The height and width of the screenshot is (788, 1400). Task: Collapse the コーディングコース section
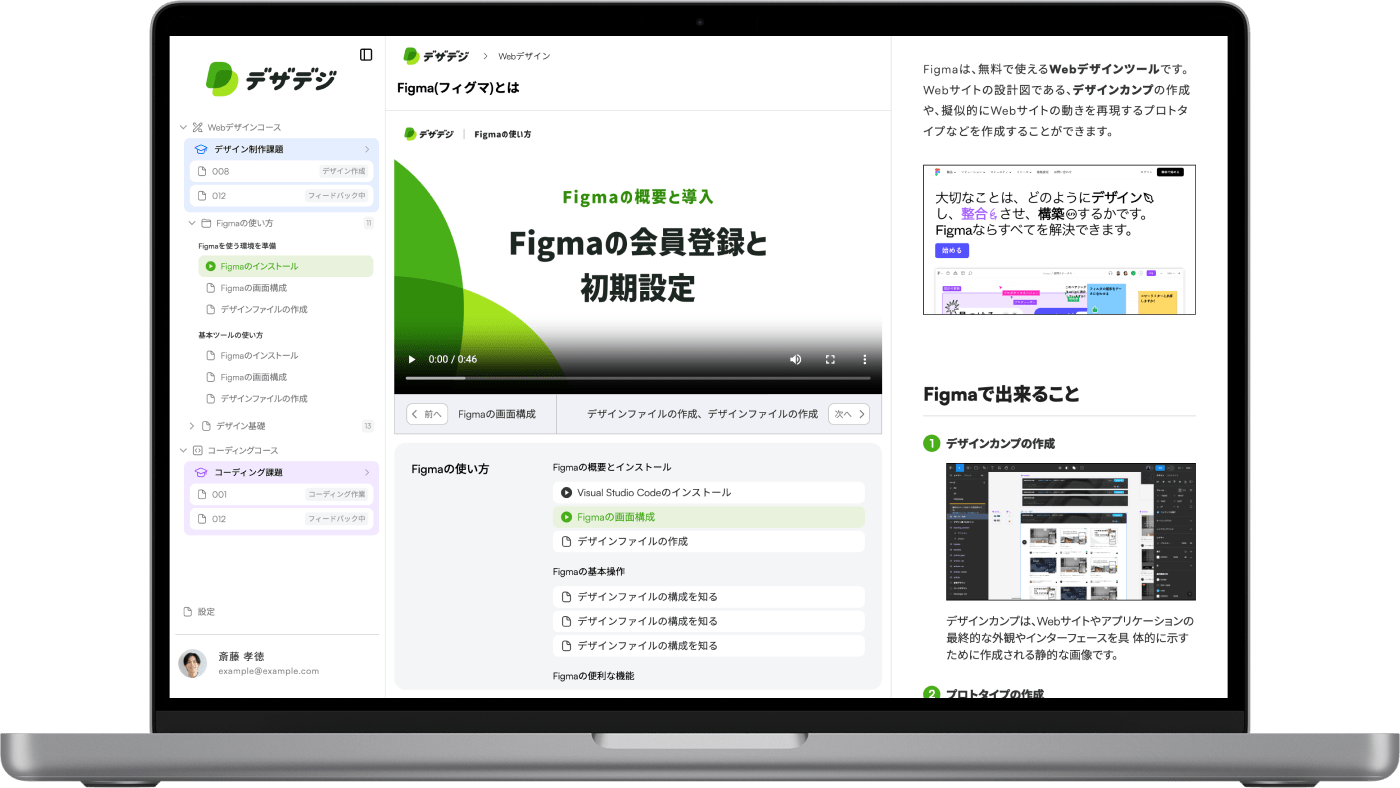pos(183,450)
